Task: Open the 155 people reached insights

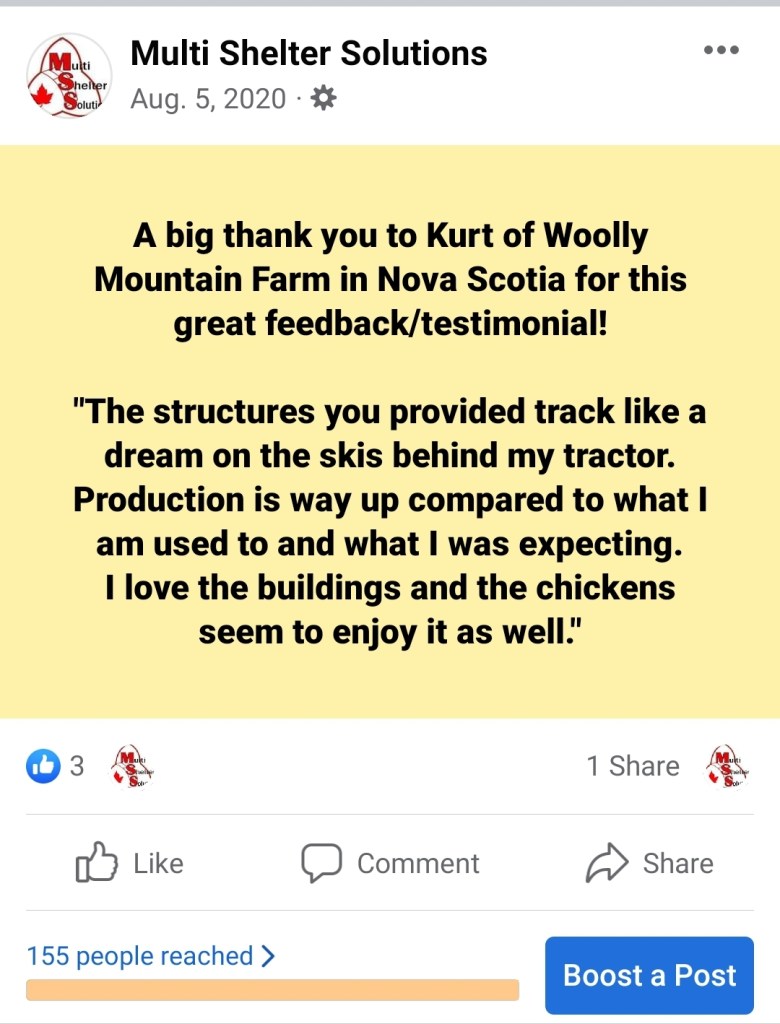Action: [x=140, y=956]
